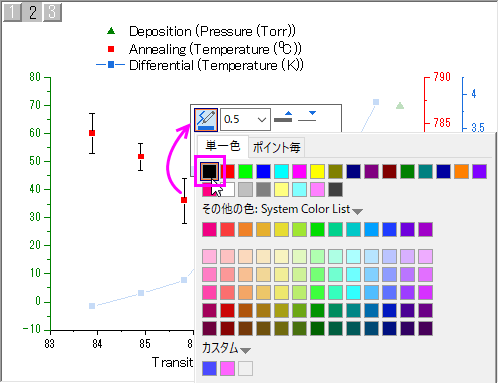Pick the navy swatch after olive

(x=353, y=171)
